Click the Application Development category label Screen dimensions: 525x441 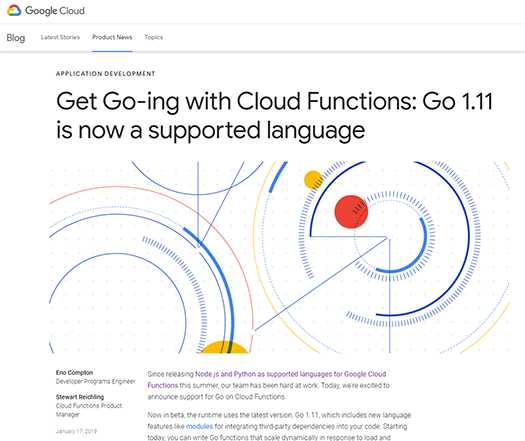coord(105,74)
